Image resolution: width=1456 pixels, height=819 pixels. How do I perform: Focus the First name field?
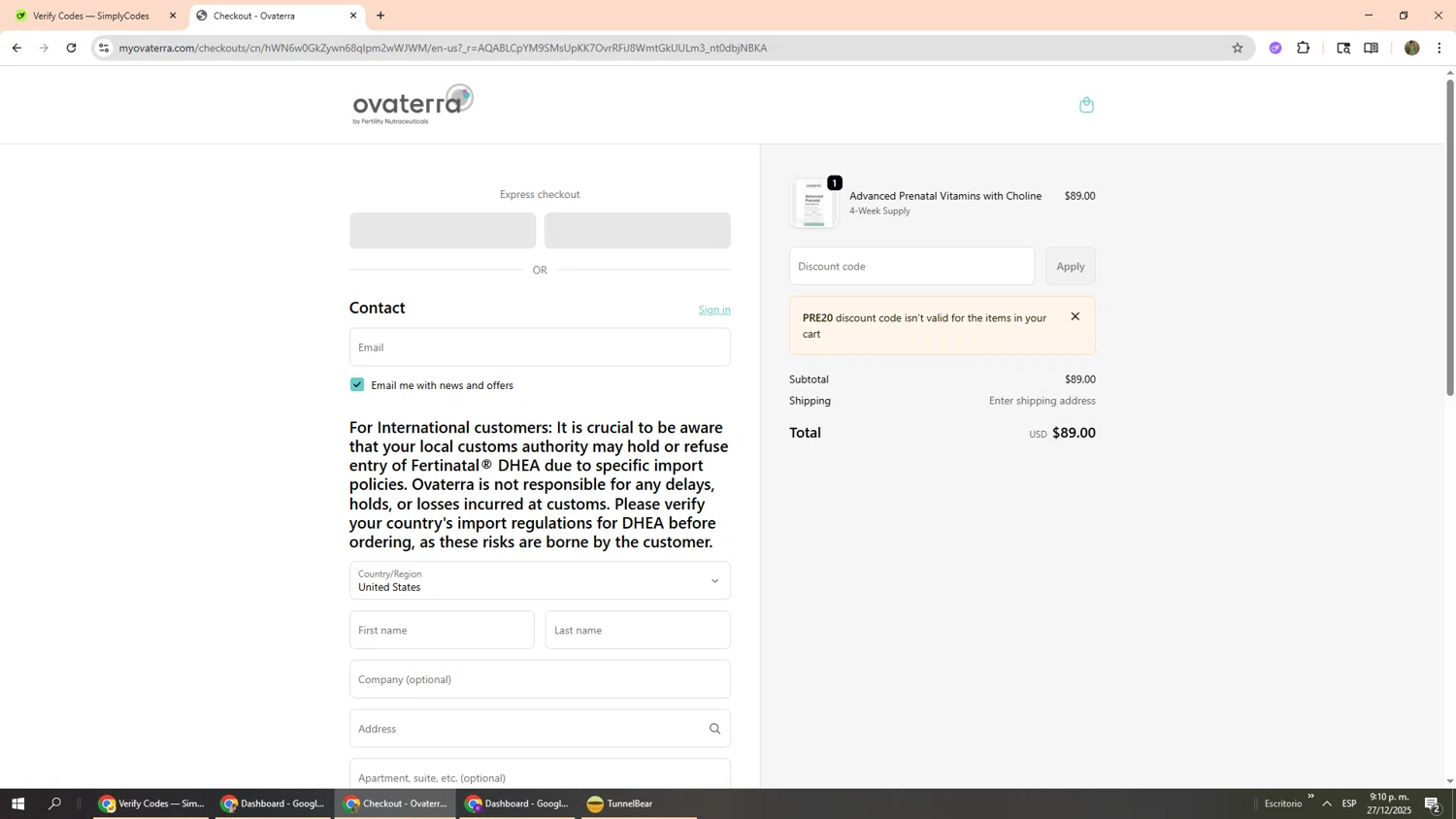(442, 630)
